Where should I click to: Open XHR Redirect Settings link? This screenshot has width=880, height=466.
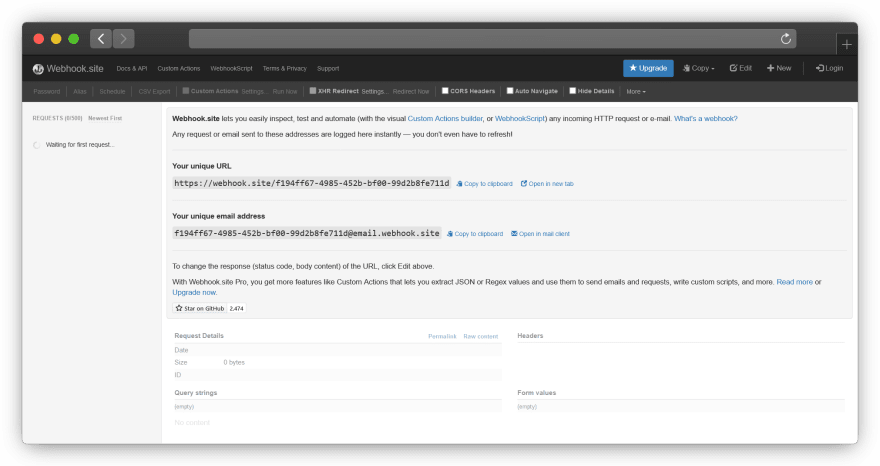(x=375, y=92)
